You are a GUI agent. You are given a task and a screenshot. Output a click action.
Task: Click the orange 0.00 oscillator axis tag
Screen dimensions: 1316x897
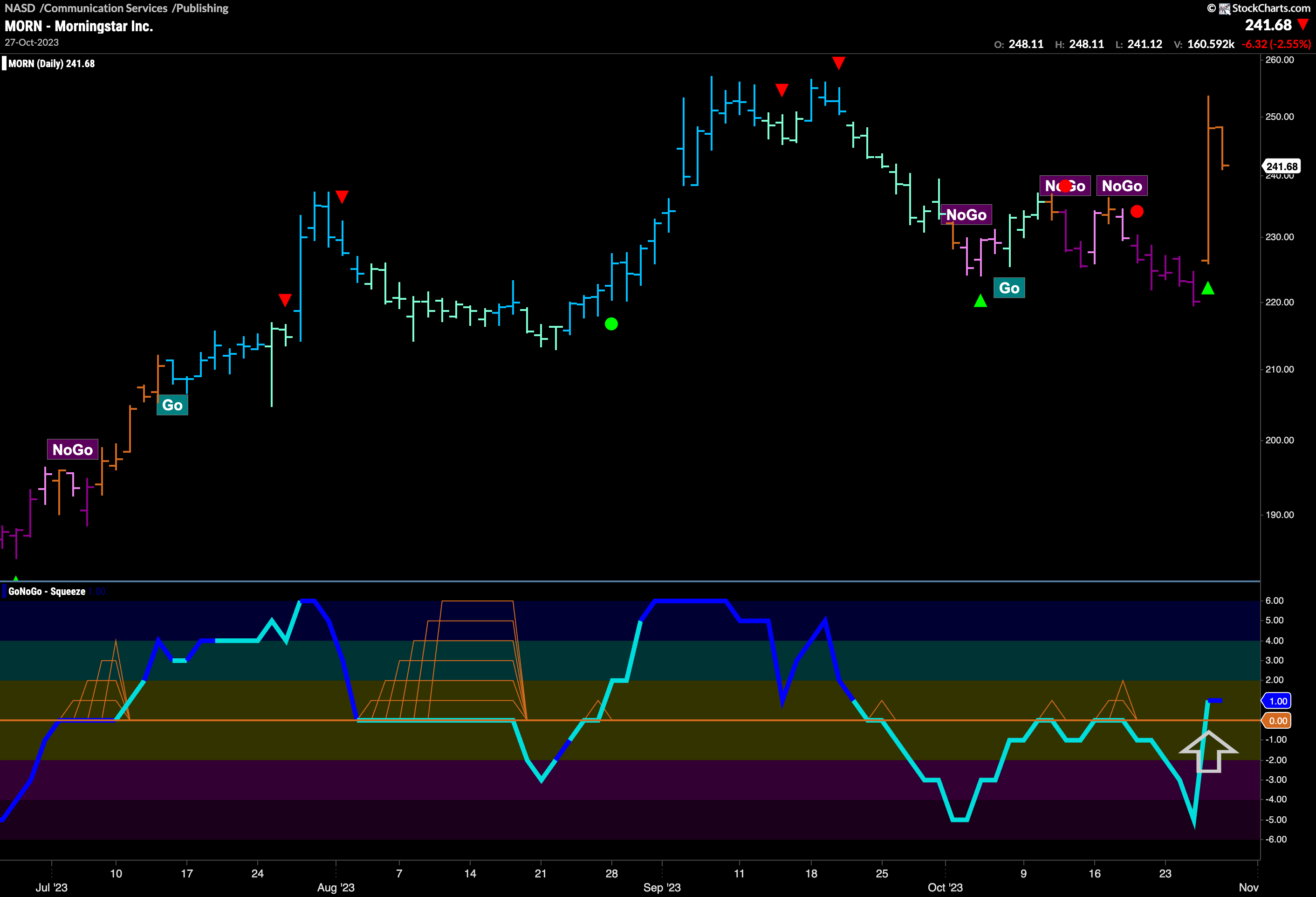point(1276,721)
